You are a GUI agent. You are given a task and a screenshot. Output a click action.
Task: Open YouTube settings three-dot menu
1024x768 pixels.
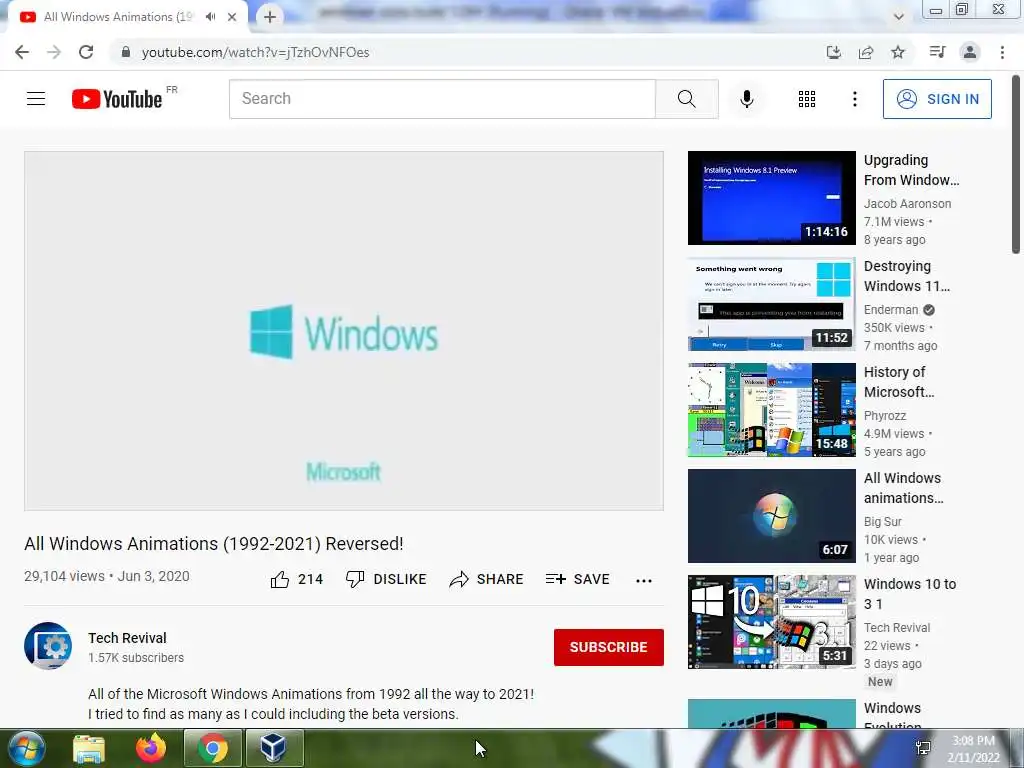pos(854,99)
